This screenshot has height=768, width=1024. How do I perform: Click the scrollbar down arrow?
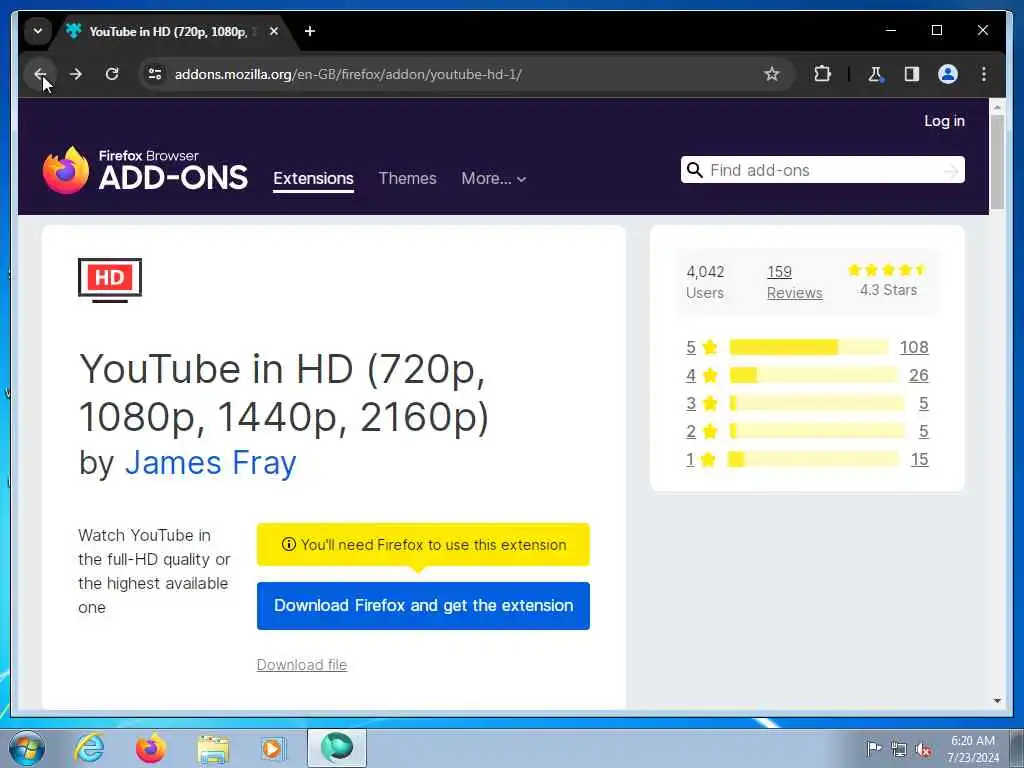tap(997, 701)
